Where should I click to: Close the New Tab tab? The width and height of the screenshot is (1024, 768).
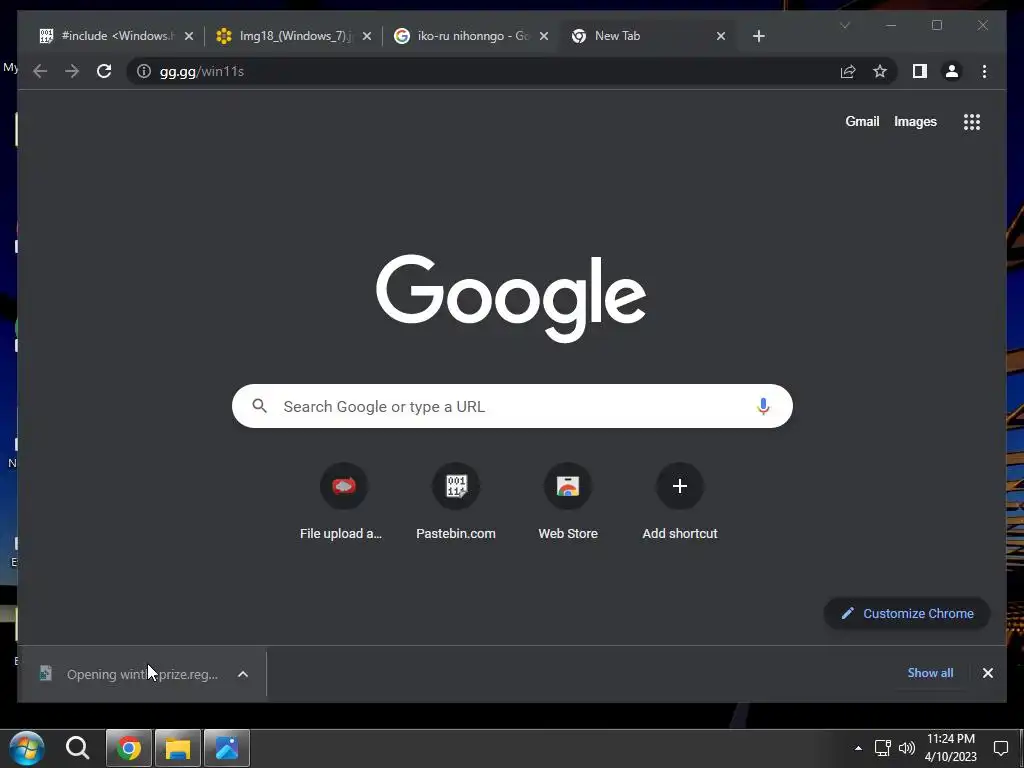[x=720, y=36]
